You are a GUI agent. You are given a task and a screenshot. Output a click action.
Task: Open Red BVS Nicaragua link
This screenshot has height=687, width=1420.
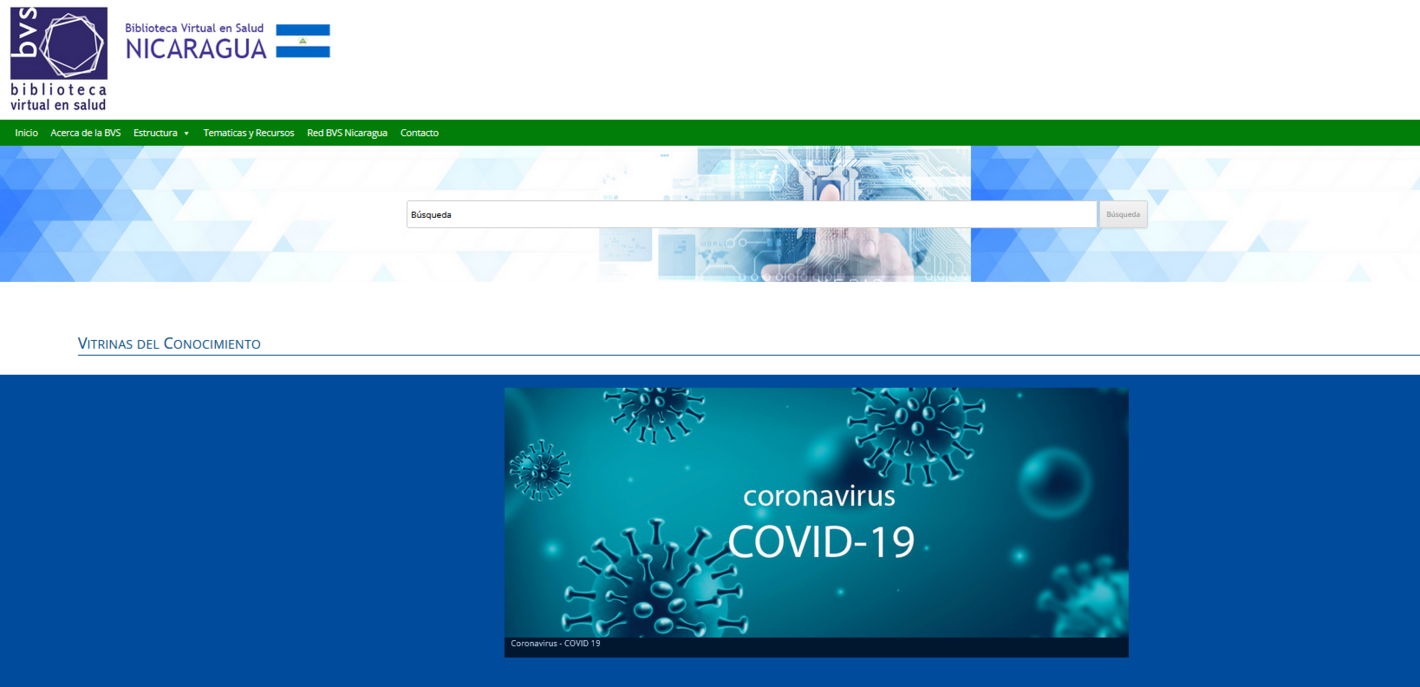tap(347, 133)
